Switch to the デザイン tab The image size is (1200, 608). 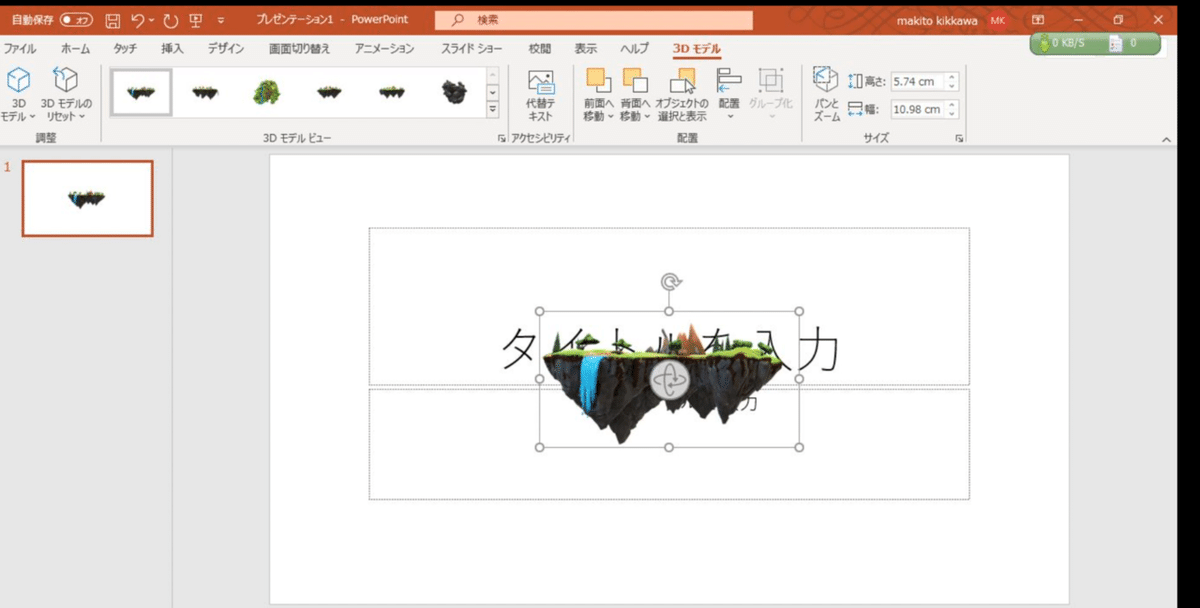point(226,48)
